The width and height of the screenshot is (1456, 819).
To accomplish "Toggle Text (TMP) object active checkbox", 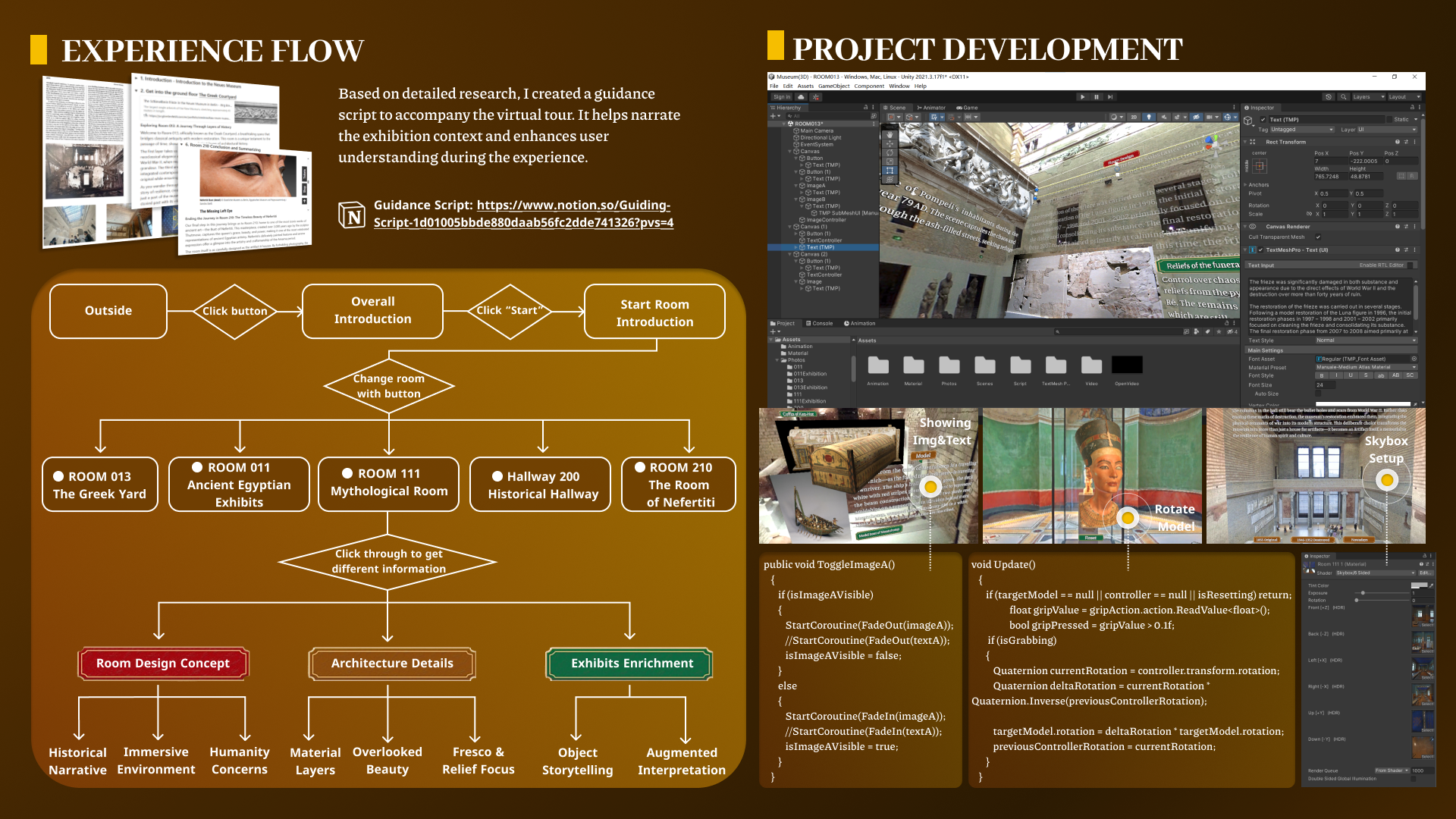I will click(1263, 119).
